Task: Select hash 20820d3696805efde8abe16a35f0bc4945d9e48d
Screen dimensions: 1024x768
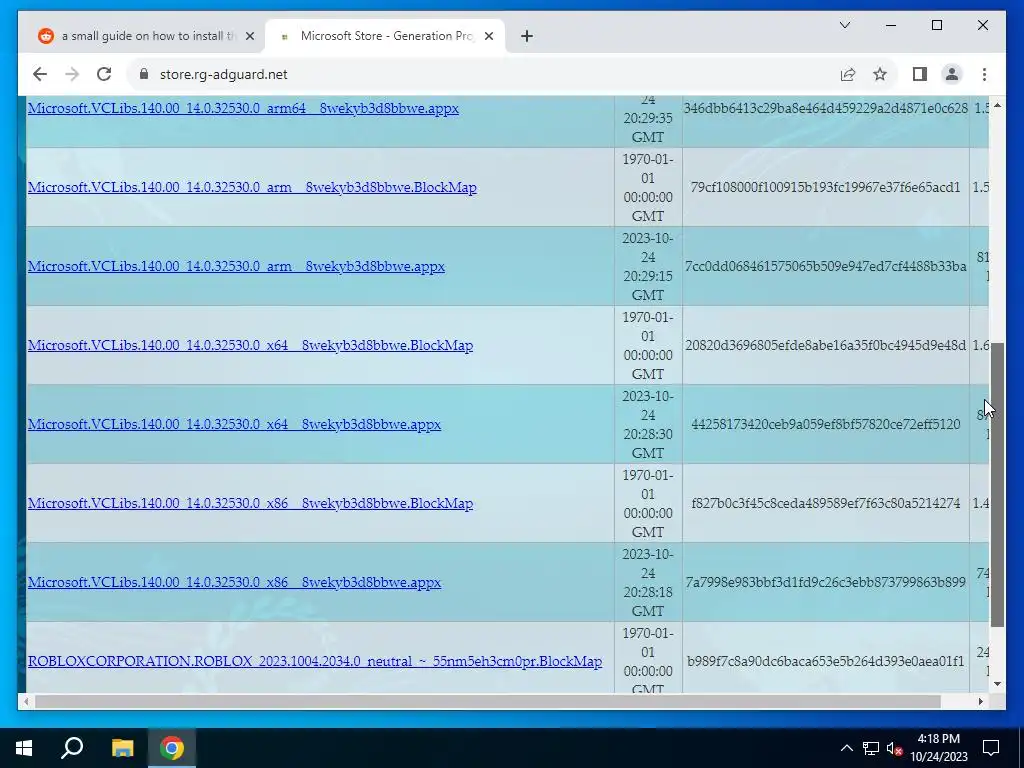Action: 825,345
